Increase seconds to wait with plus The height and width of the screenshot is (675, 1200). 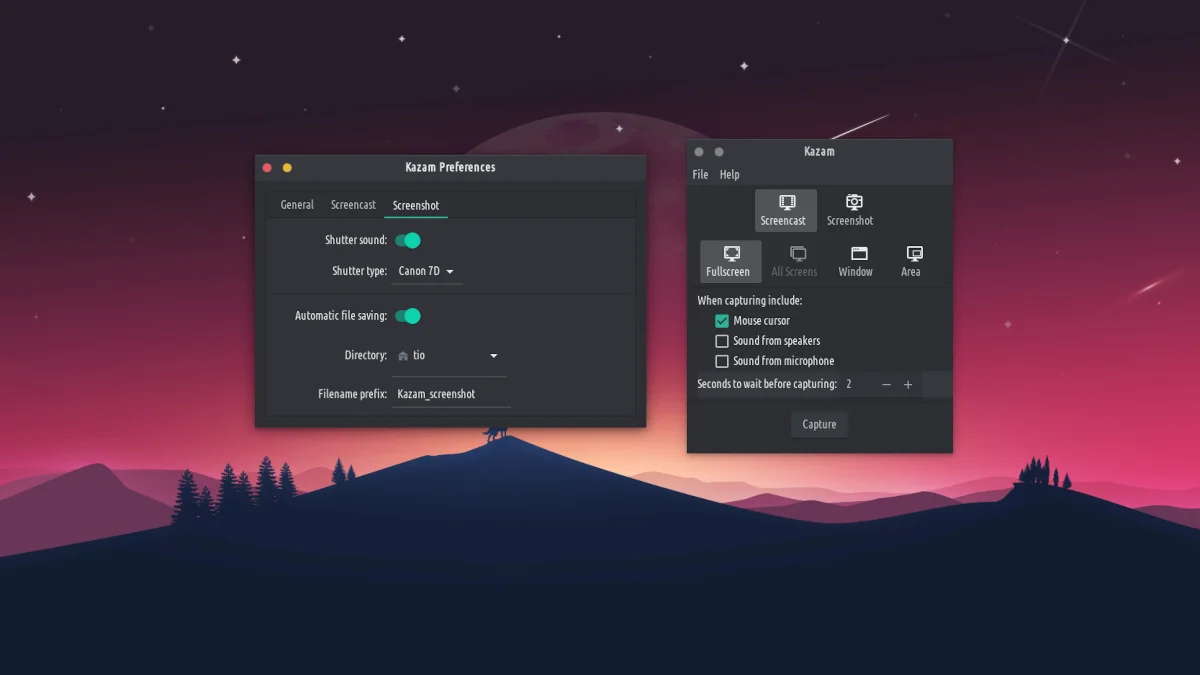click(x=908, y=385)
